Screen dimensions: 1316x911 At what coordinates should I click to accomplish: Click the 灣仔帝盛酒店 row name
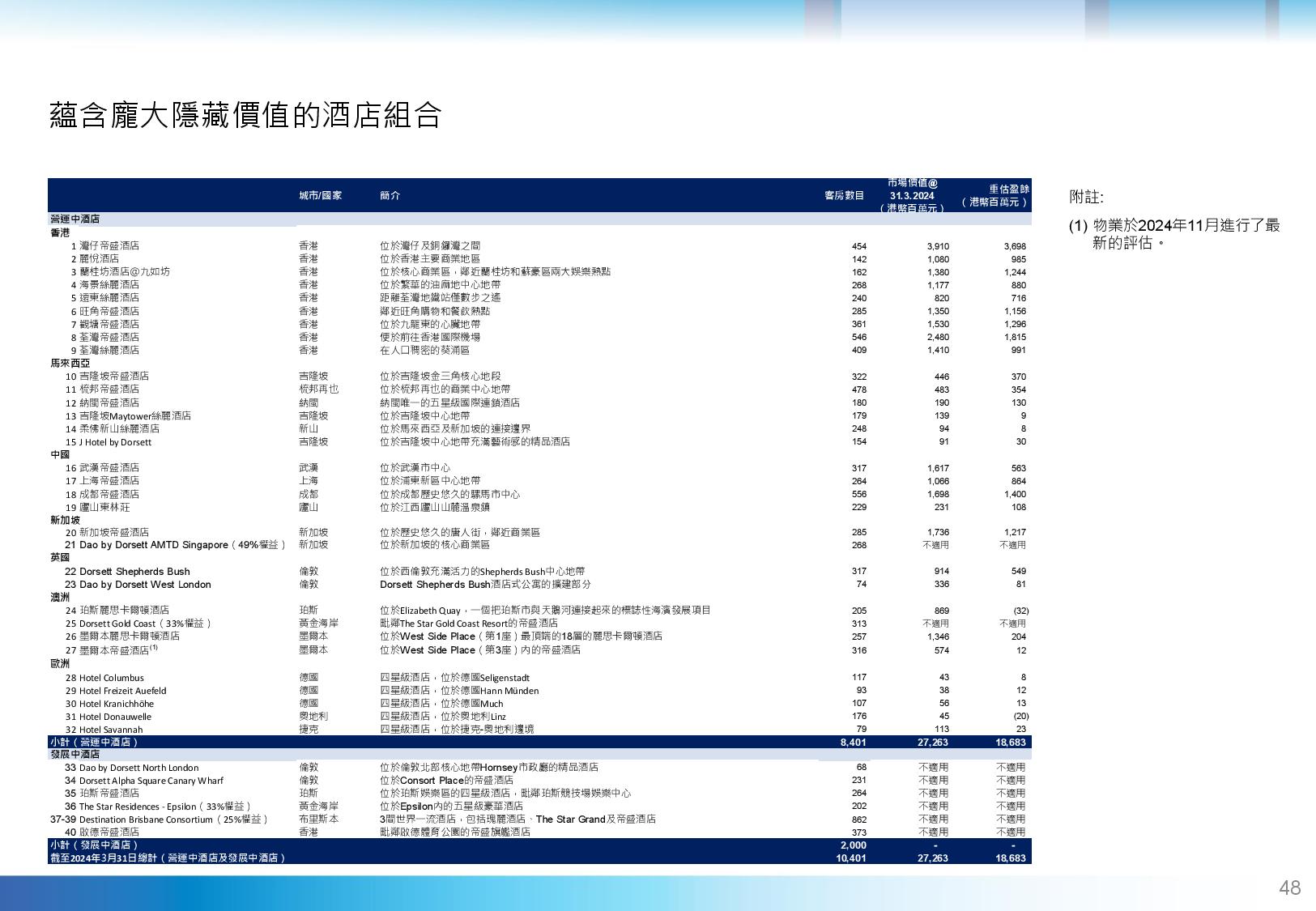[x=109, y=245]
